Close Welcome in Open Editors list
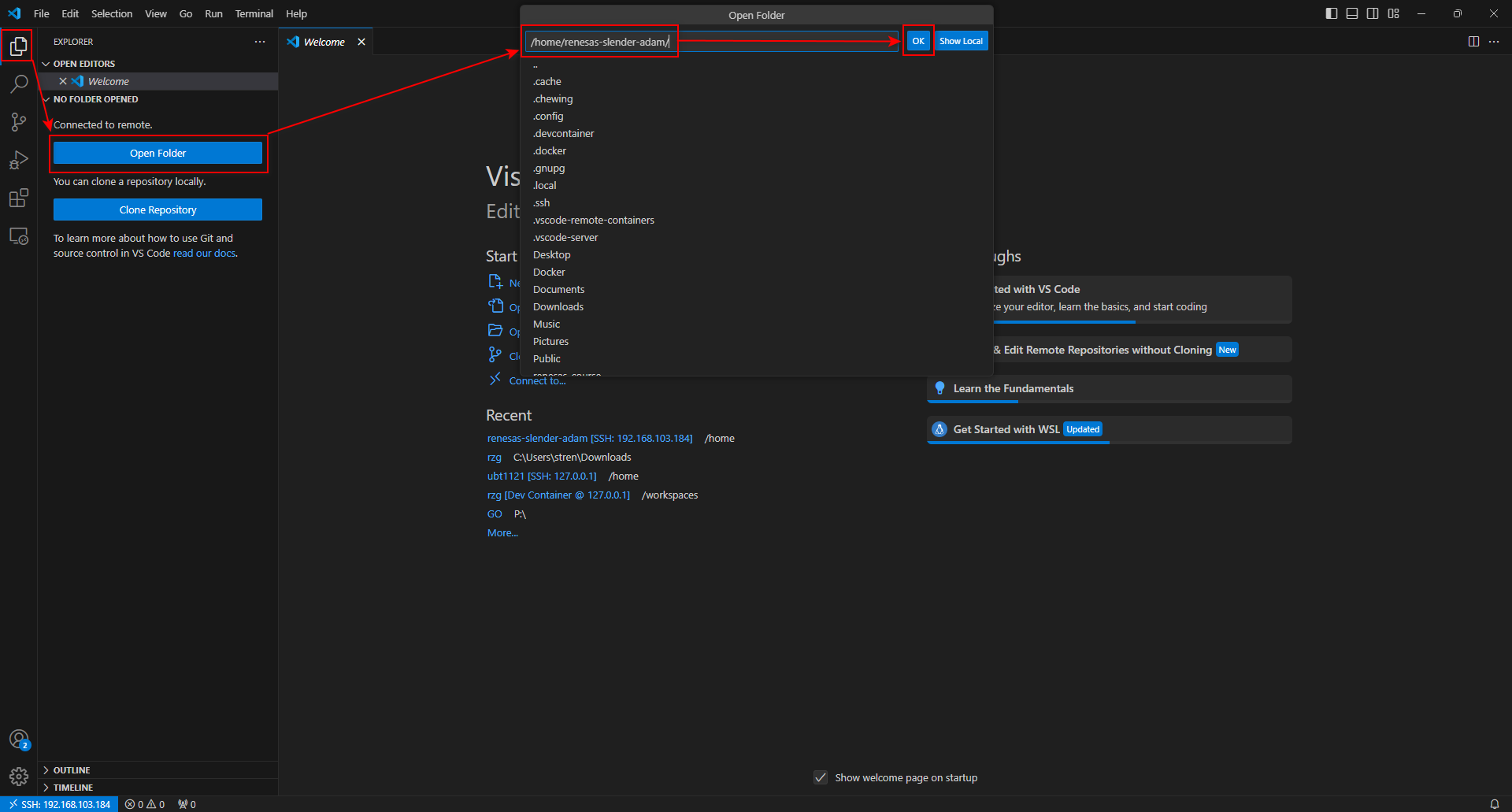 [x=63, y=81]
